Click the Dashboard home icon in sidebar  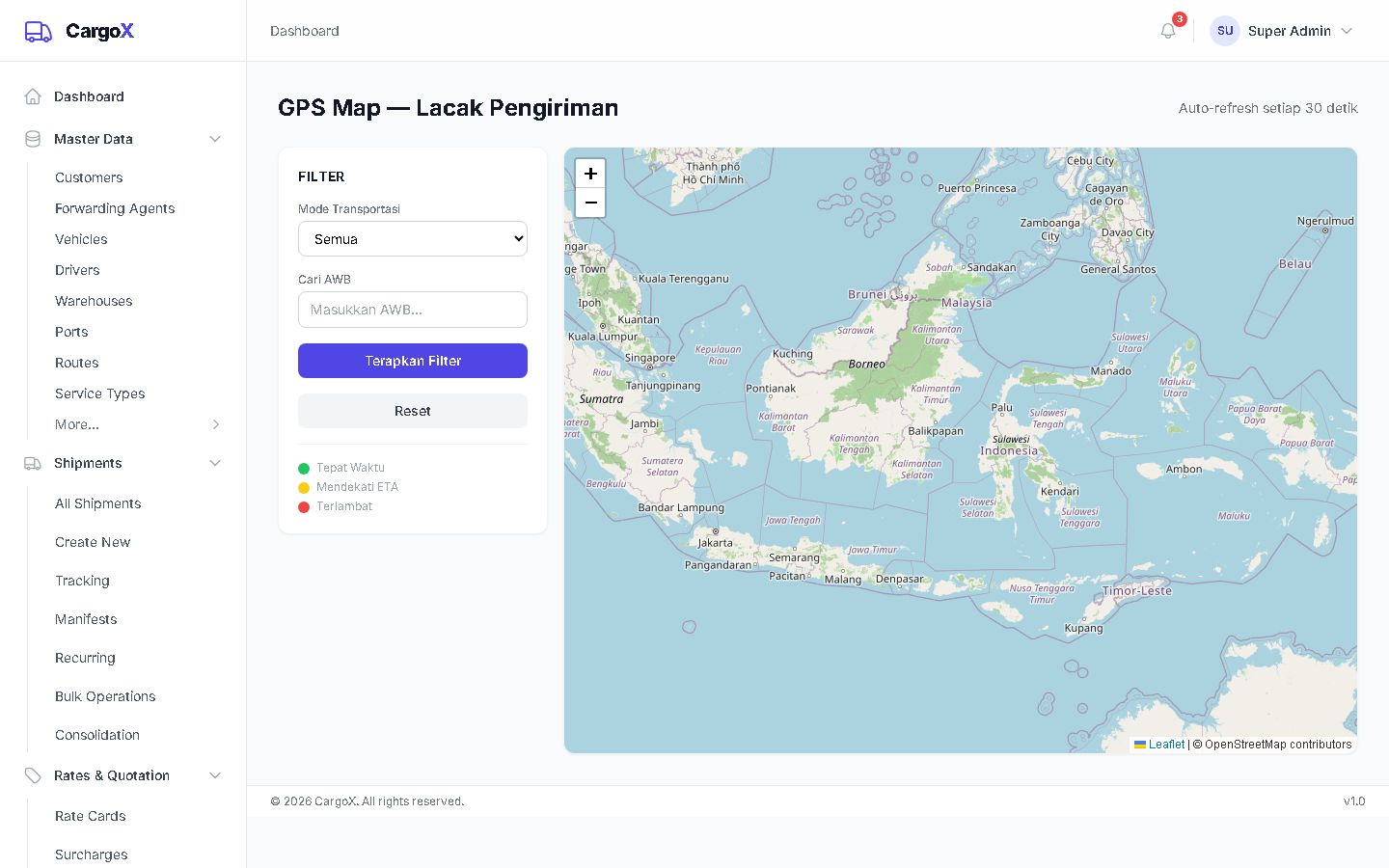click(33, 96)
